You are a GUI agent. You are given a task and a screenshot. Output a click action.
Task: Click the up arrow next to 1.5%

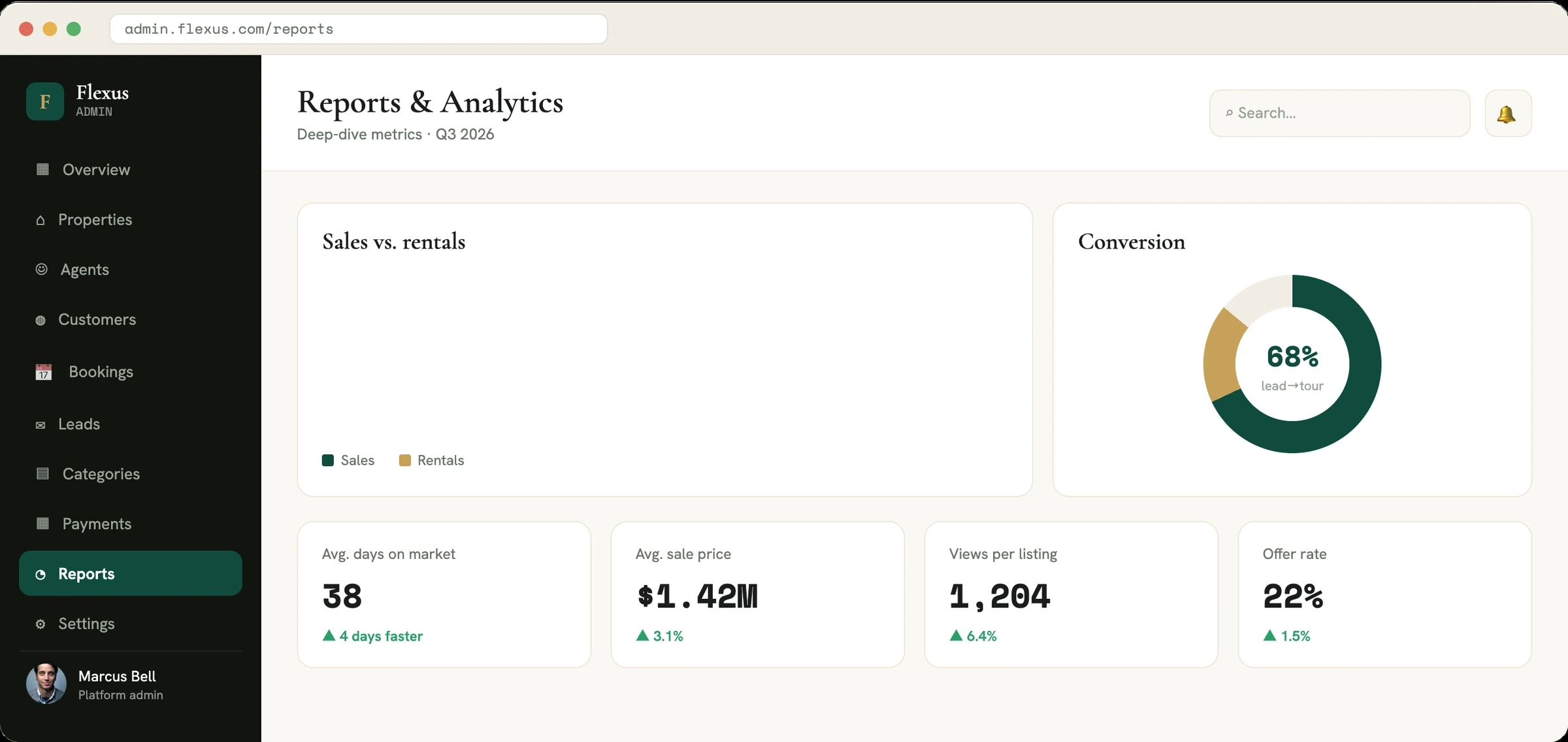tap(1269, 635)
